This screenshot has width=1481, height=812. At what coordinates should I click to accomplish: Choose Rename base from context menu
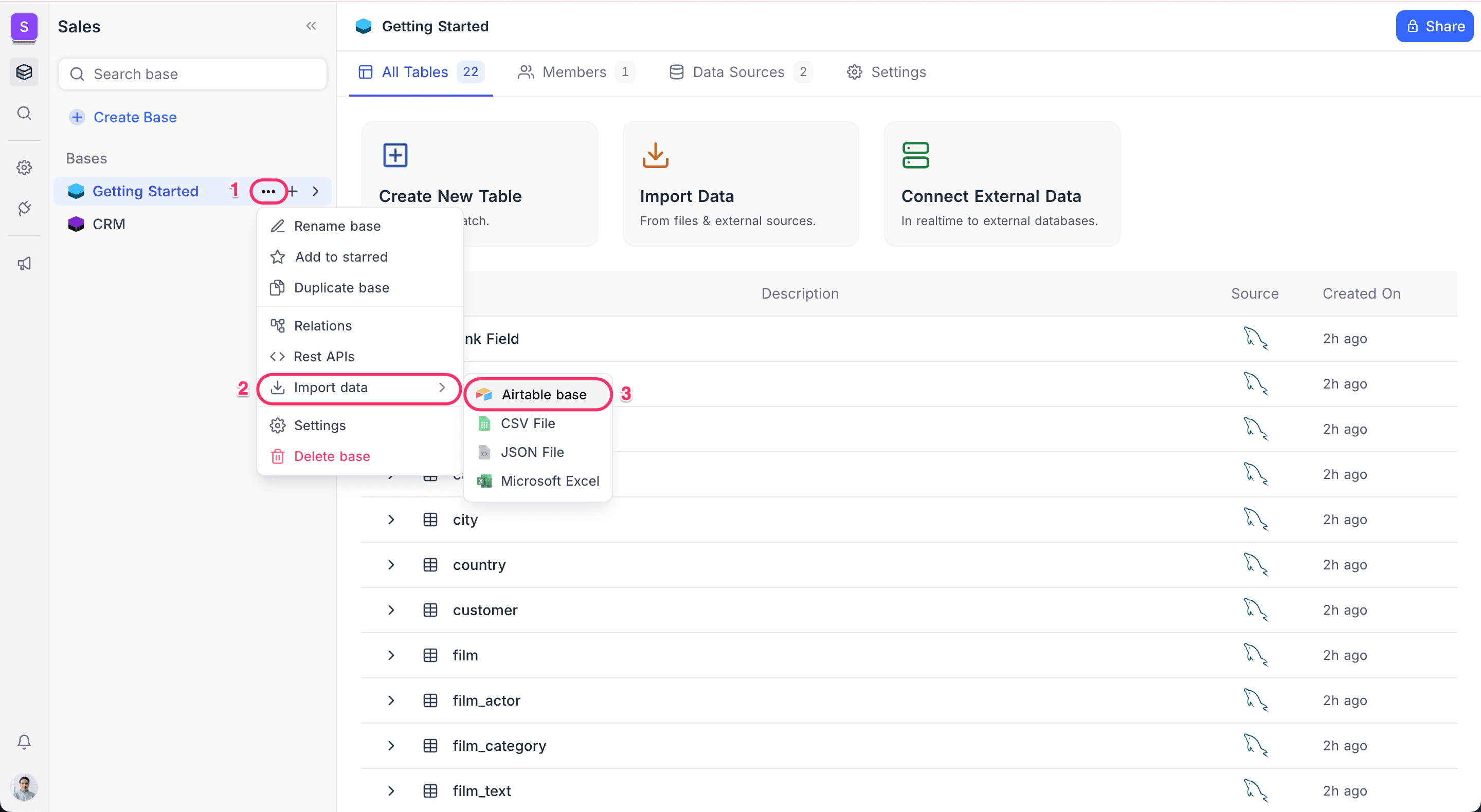click(x=359, y=227)
